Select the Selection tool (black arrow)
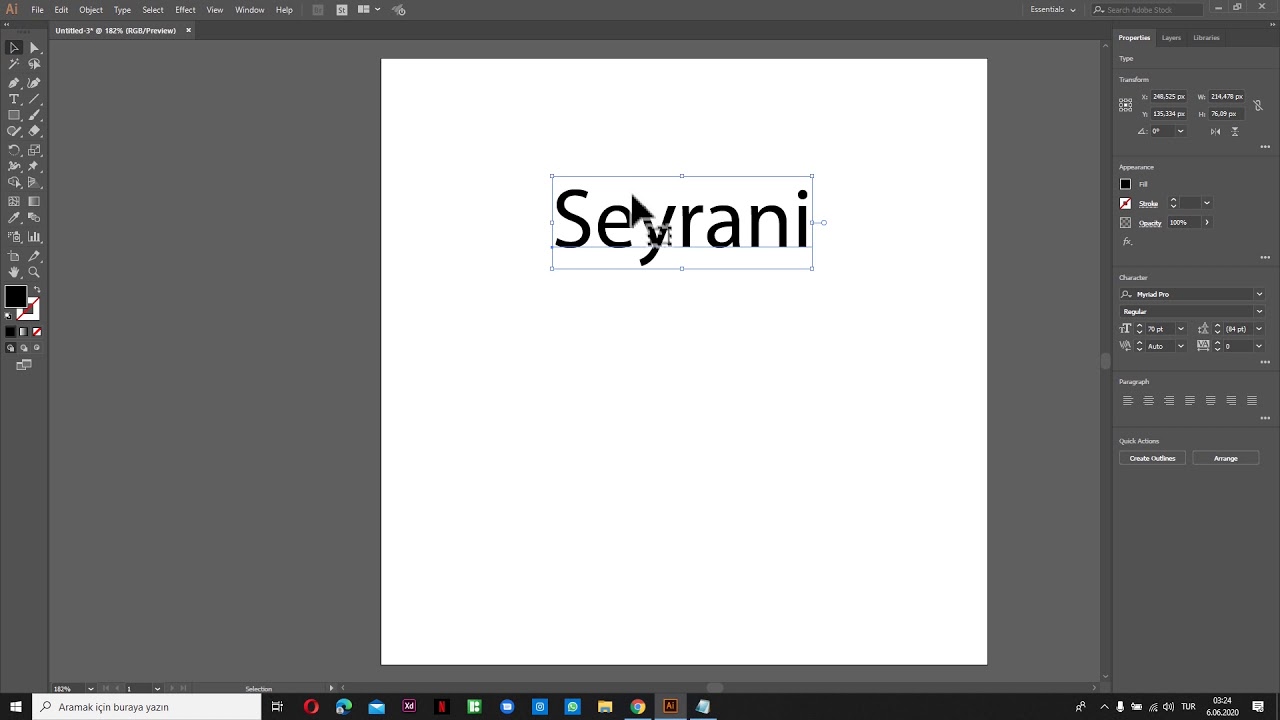Viewport: 1280px width, 720px height. tap(14, 47)
